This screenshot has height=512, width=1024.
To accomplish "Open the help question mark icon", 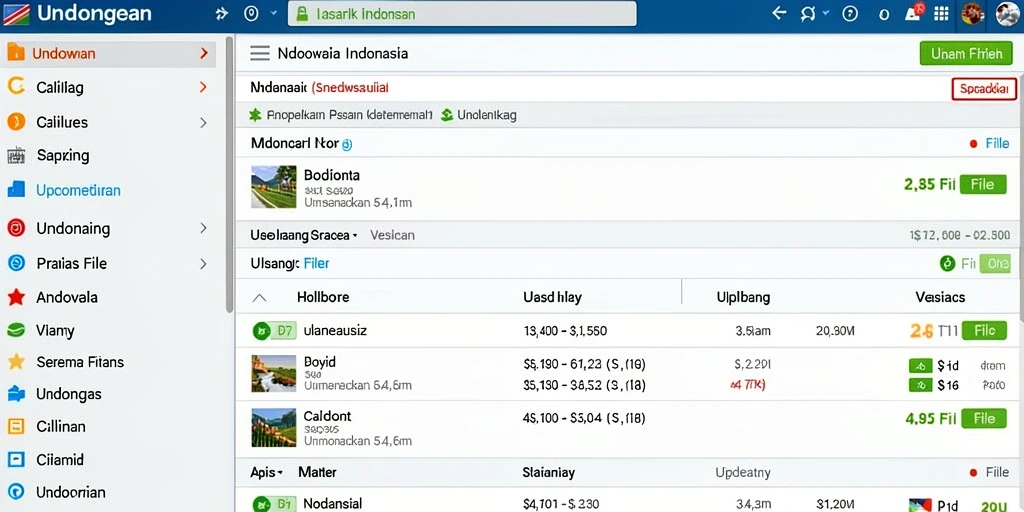I will [x=850, y=14].
